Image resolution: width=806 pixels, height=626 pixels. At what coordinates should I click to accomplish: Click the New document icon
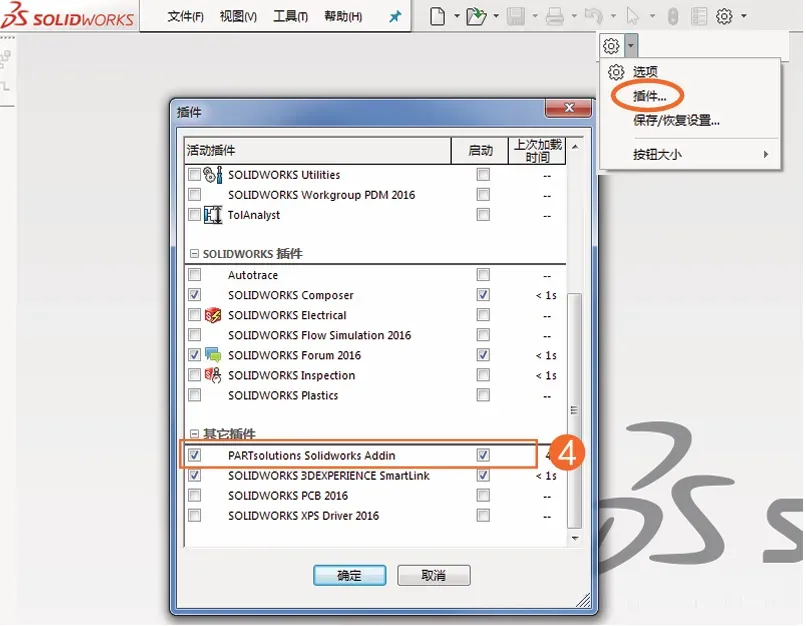pyautogui.click(x=437, y=16)
